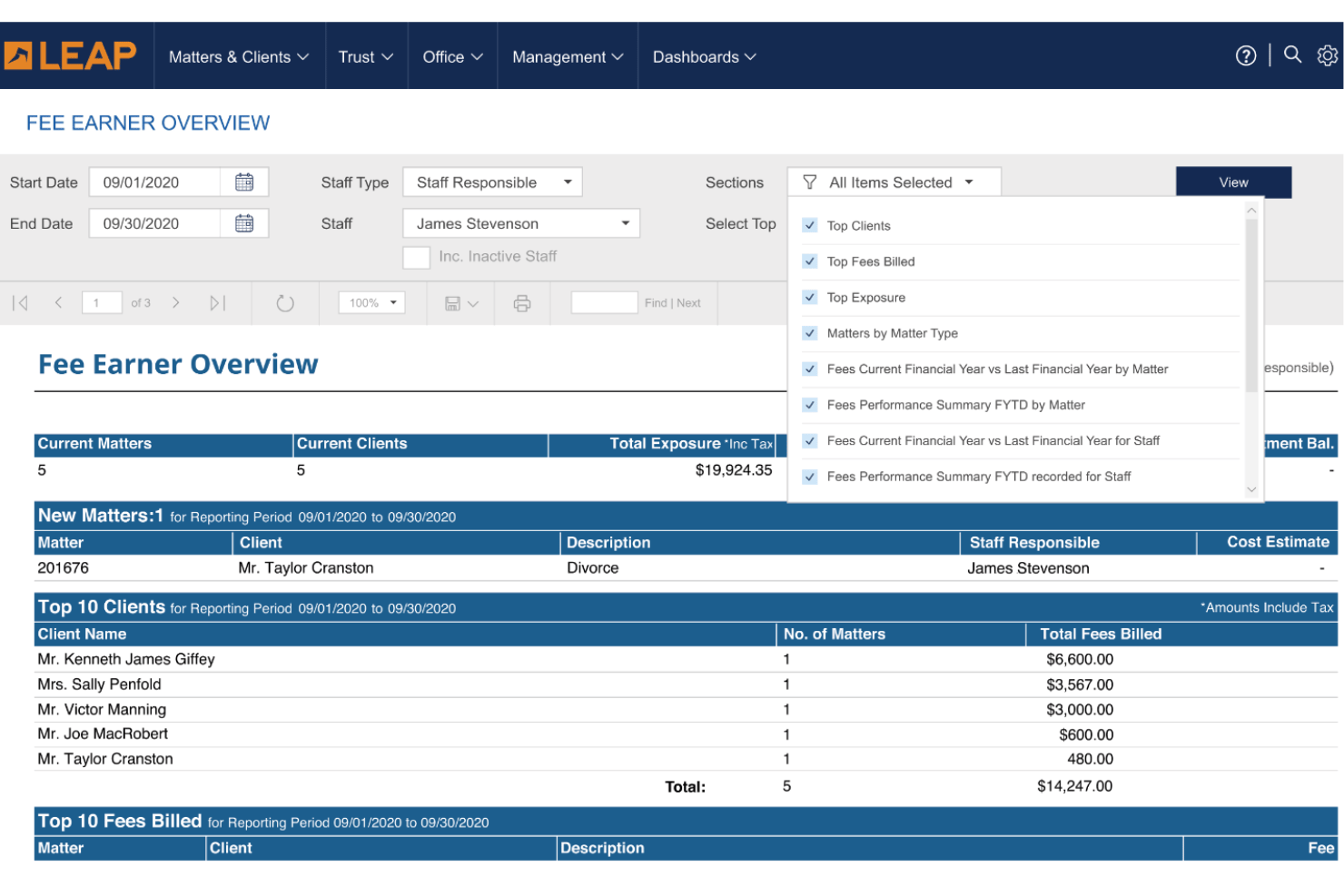Toggle Fees Performance Summary FYTD recorded for Staff
The width and height of the screenshot is (1344, 896).
point(810,477)
